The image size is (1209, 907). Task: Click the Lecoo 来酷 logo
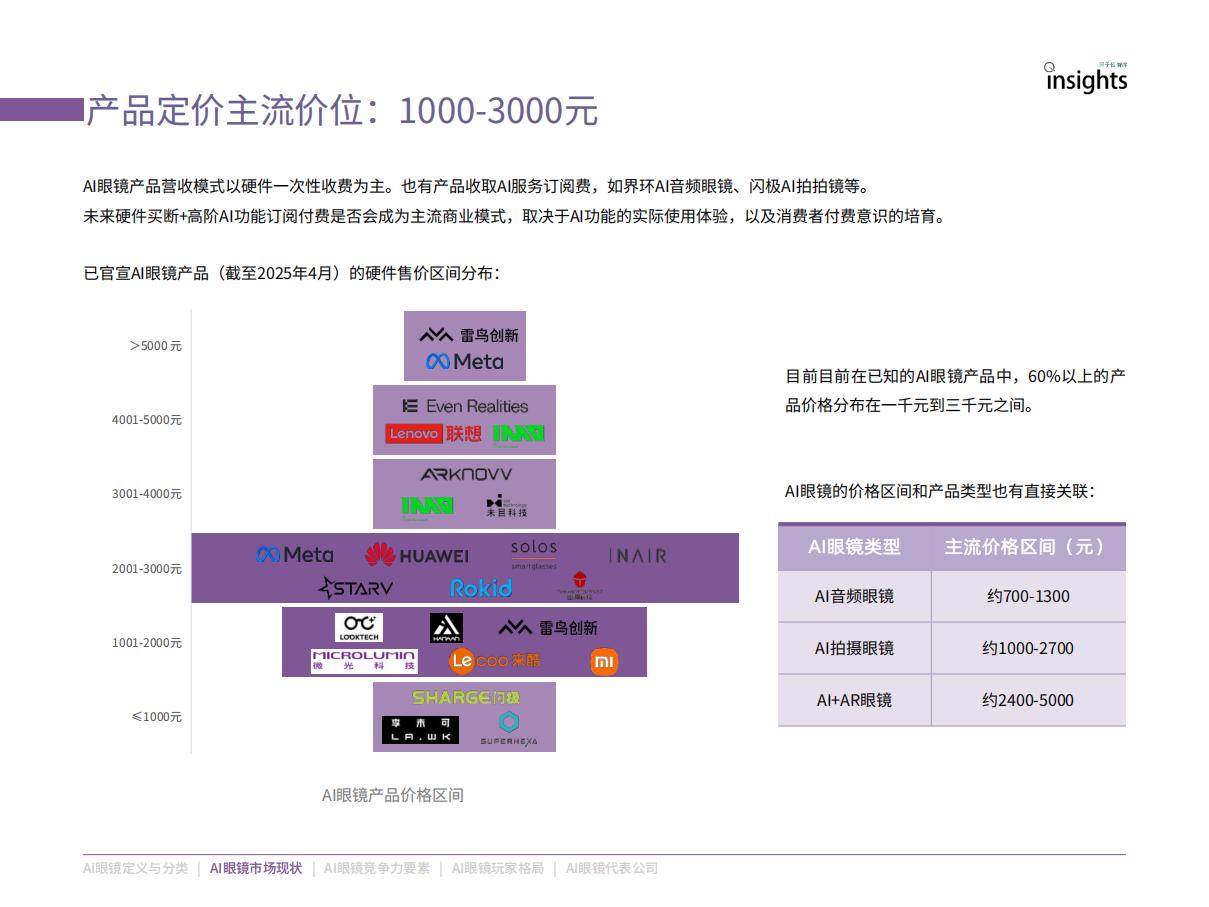click(x=494, y=661)
